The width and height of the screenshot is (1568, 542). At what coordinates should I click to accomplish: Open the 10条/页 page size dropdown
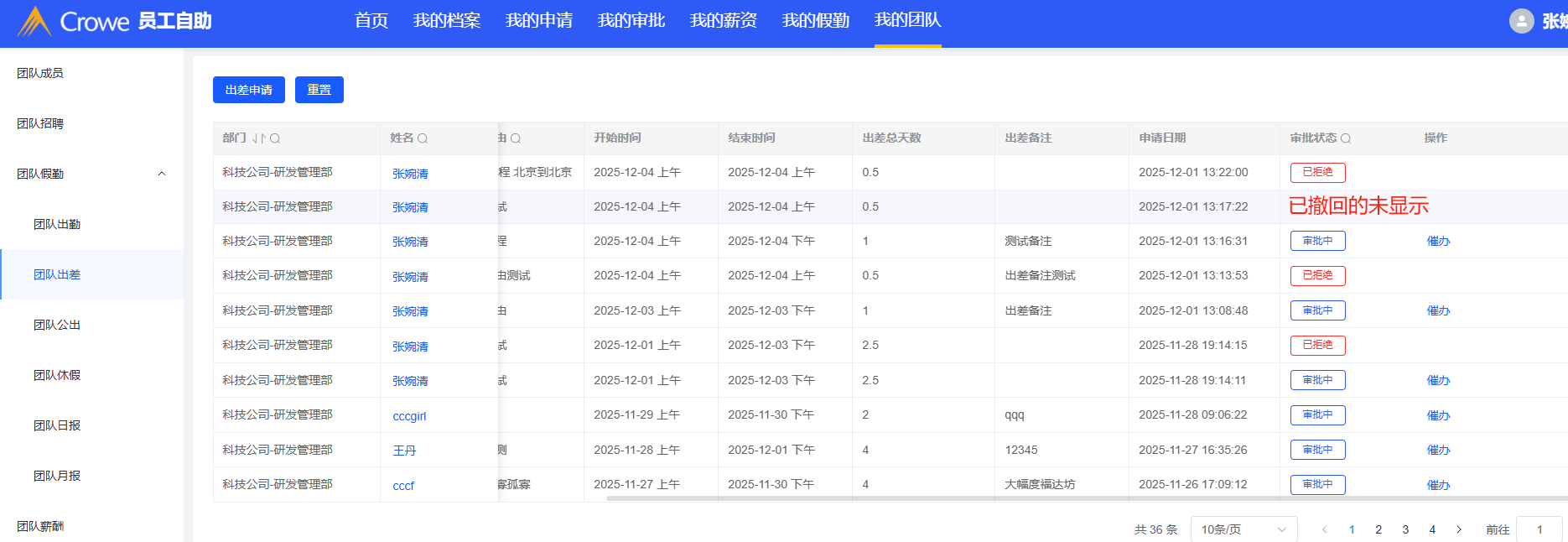pos(1243,529)
